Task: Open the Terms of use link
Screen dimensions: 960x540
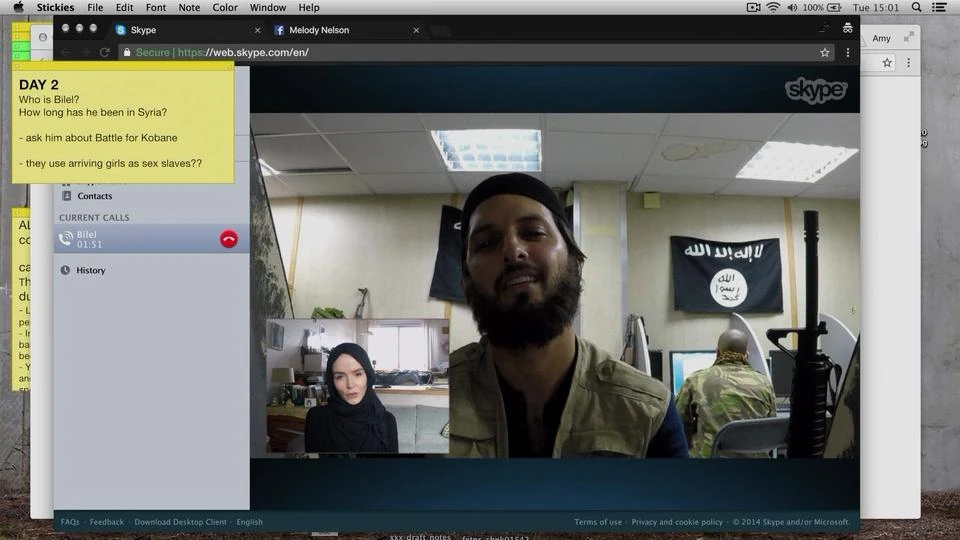Action: pyautogui.click(x=598, y=522)
